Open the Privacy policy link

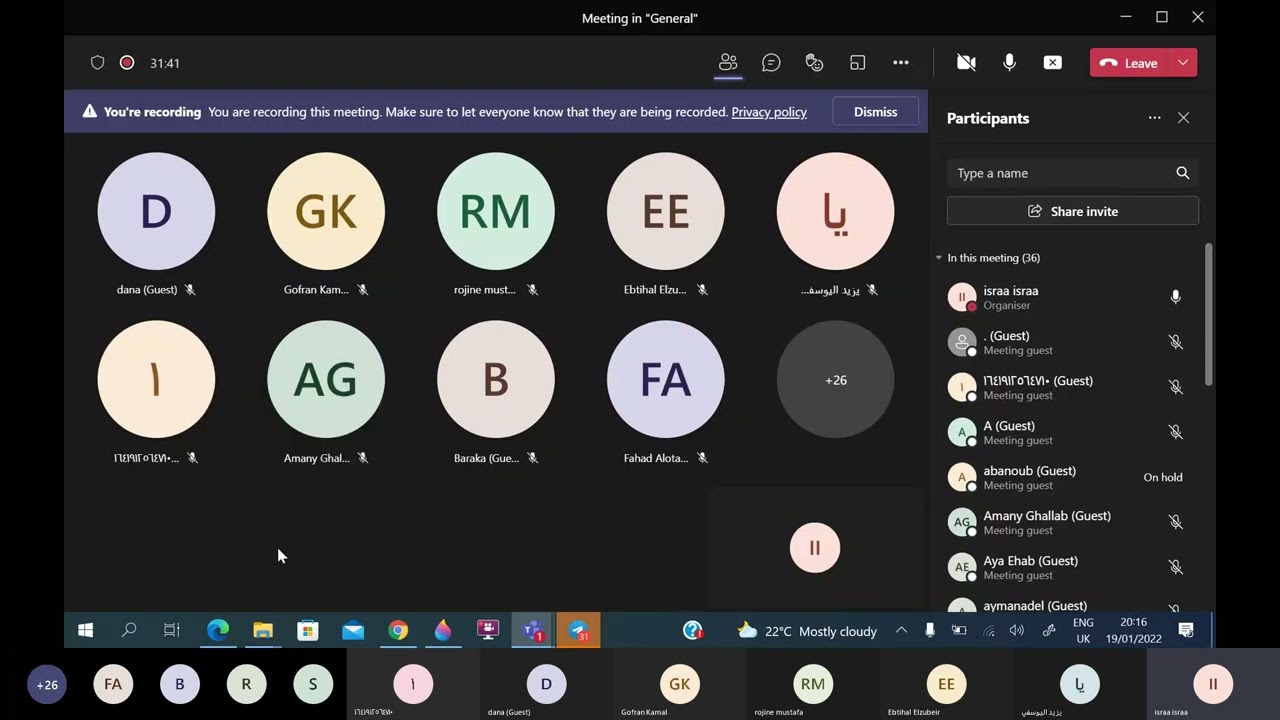click(769, 112)
